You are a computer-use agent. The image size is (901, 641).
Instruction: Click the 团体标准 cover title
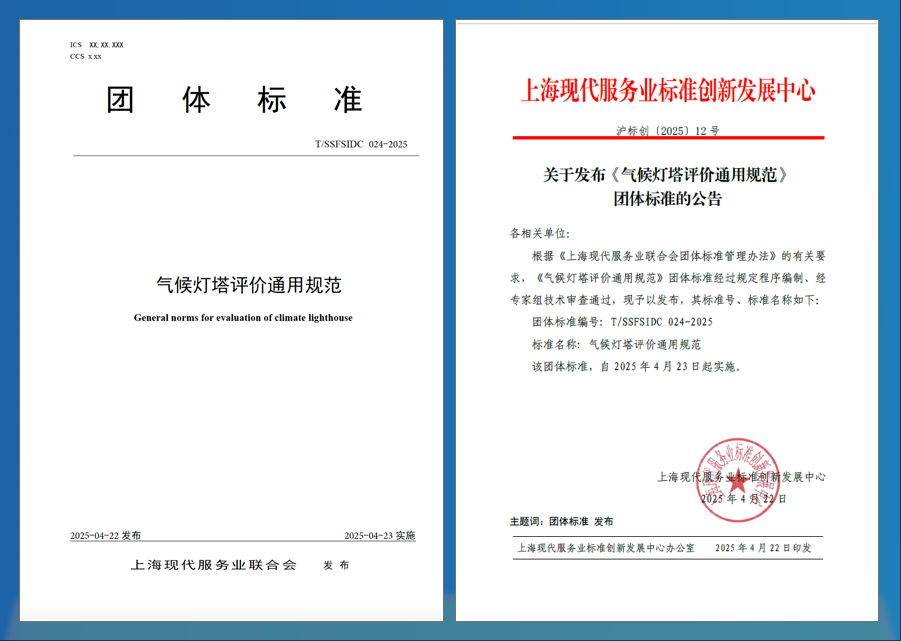click(x=232, y=98)
